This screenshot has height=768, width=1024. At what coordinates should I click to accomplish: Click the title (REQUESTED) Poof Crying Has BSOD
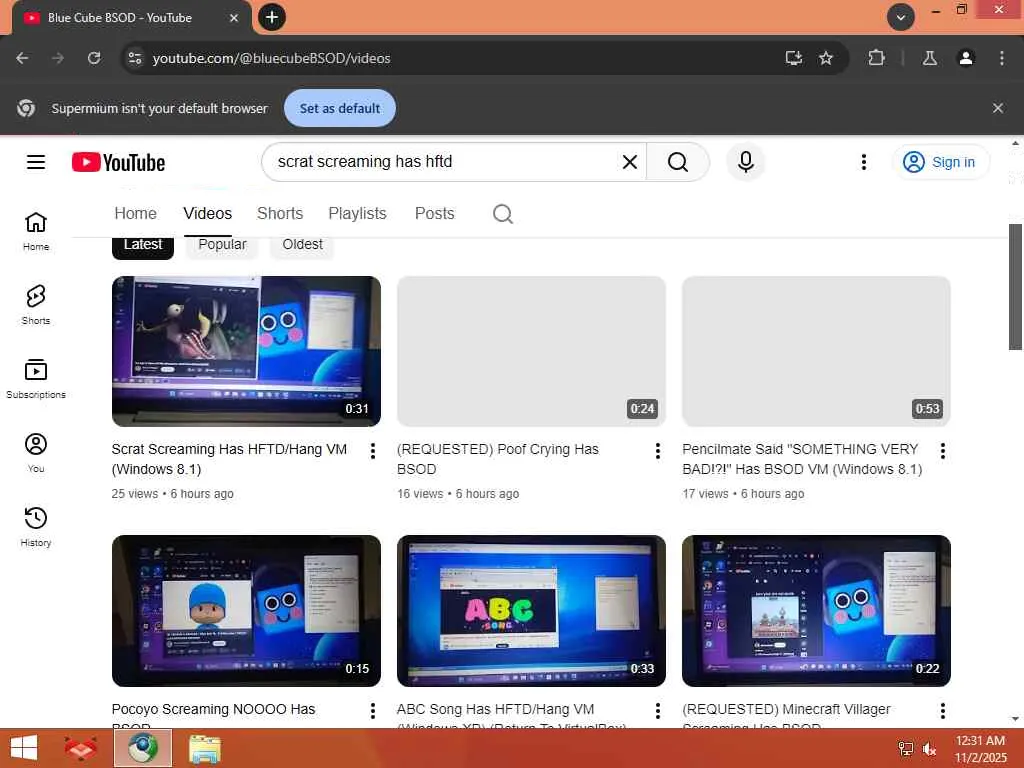[x=498, y=459]
